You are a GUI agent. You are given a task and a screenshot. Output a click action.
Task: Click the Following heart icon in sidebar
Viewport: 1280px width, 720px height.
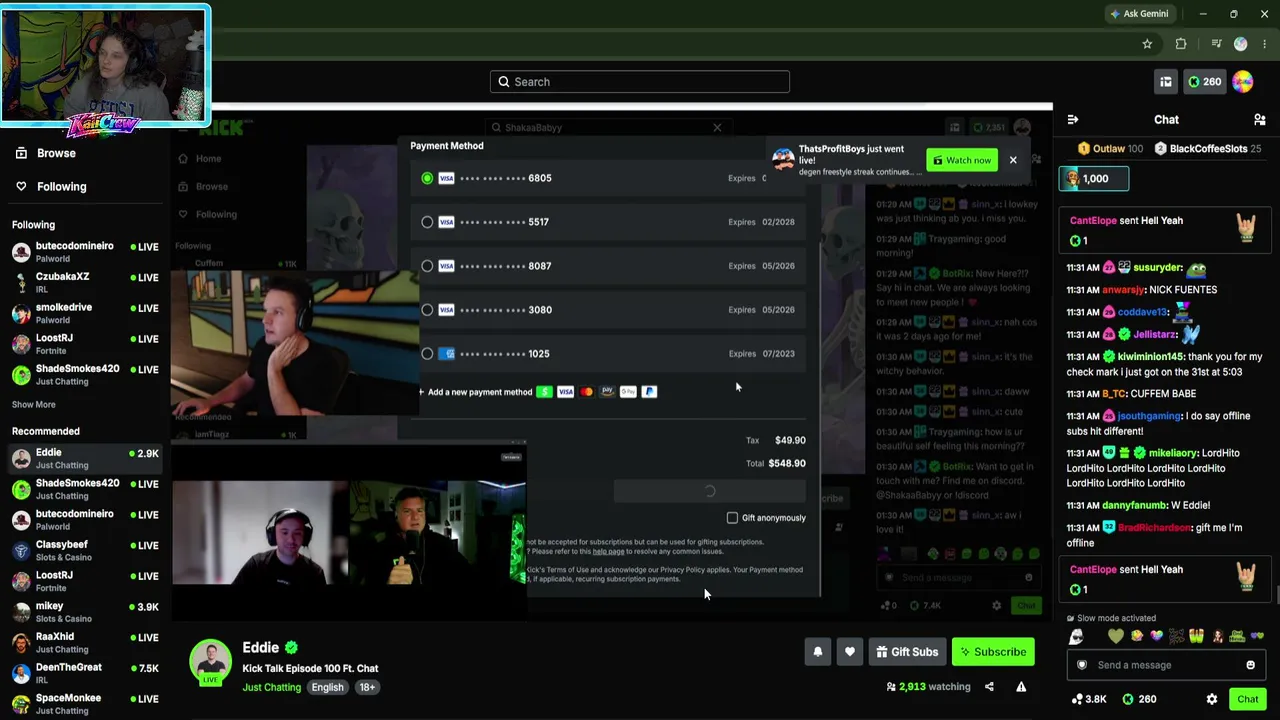[21, 186]
